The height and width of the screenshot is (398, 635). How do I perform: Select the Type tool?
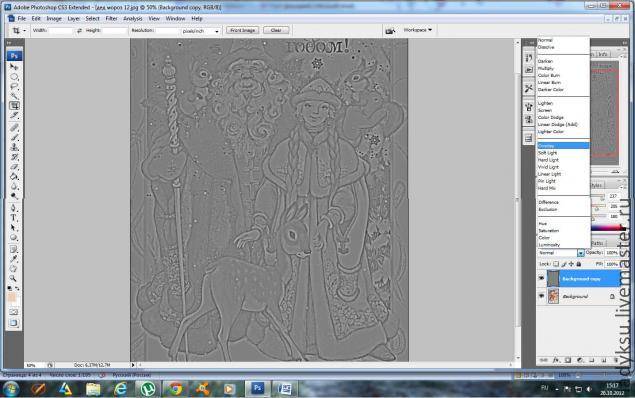(x=14, y=218)
